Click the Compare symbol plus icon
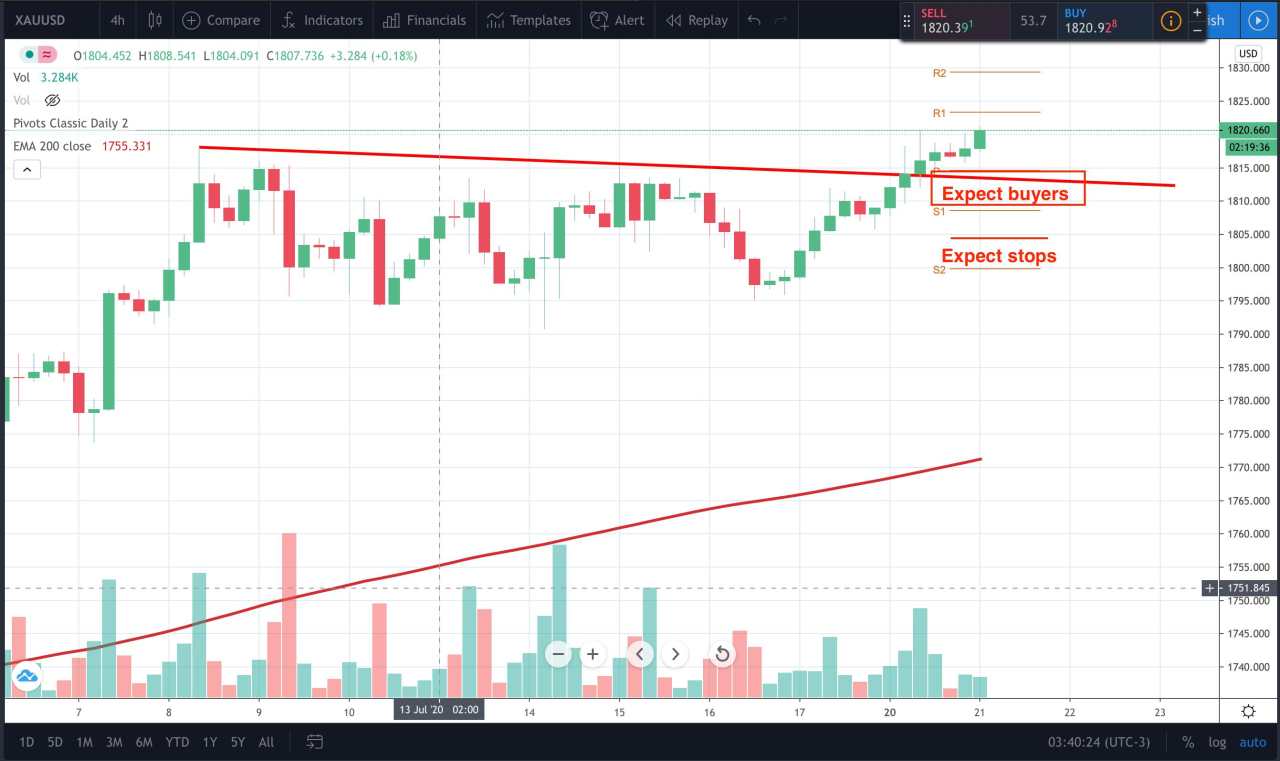Viewport: 1280px width, 761px height. [x=191, y=20]
